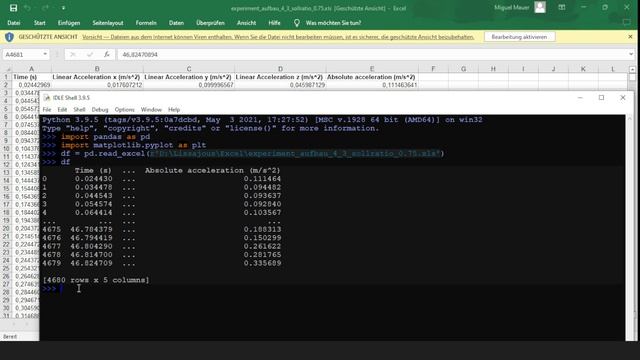Maximize the IDLE Shell window
Viewport: 640px width, 360px height.
point(601,98)
